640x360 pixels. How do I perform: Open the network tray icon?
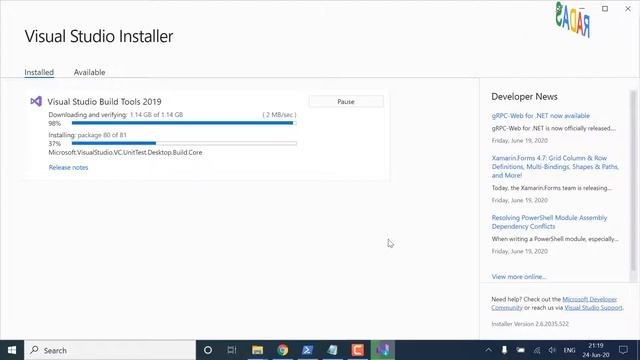point(537,350)
